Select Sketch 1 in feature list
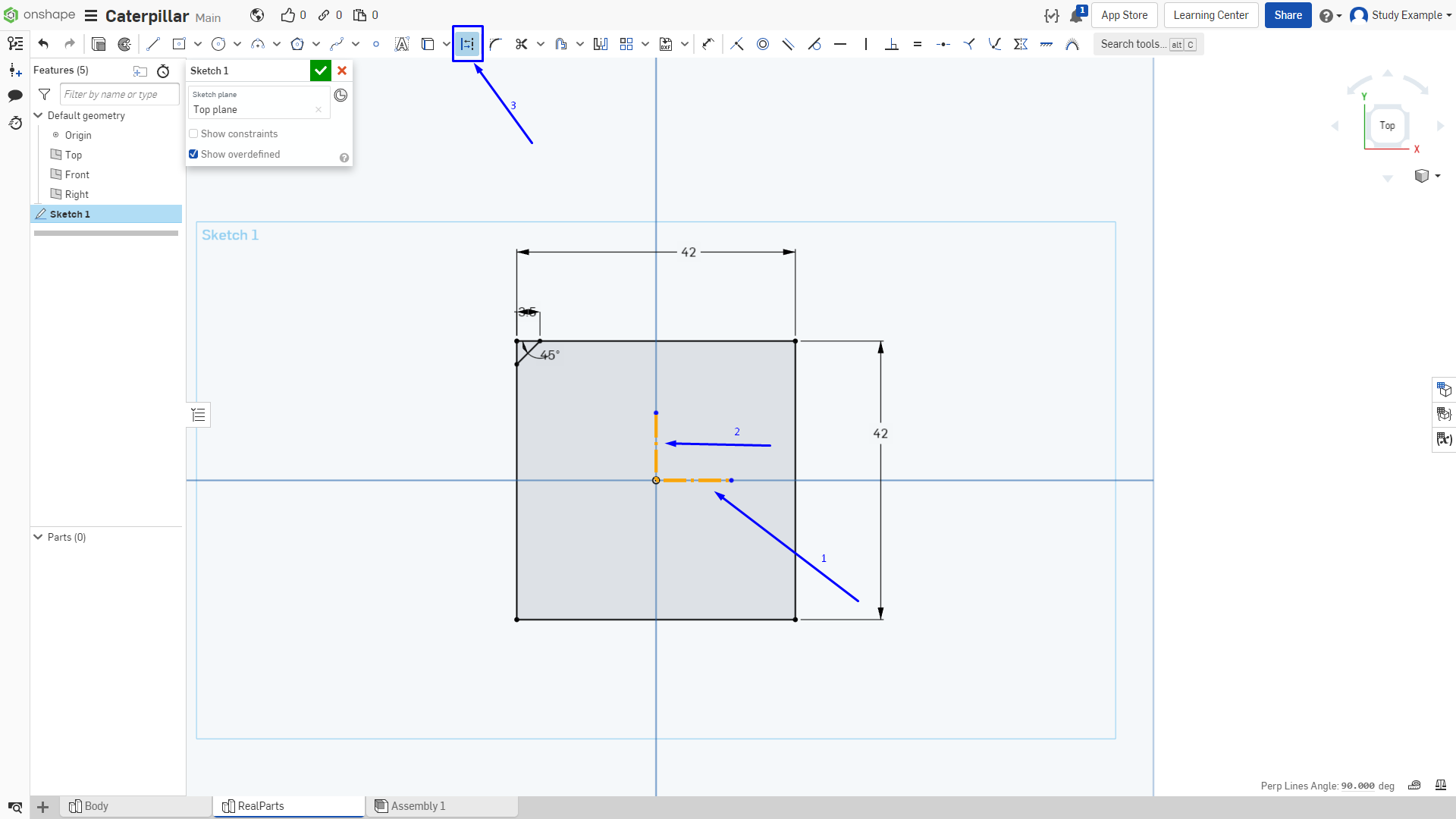The image size is (1456, 819). (x=106, y=214)
